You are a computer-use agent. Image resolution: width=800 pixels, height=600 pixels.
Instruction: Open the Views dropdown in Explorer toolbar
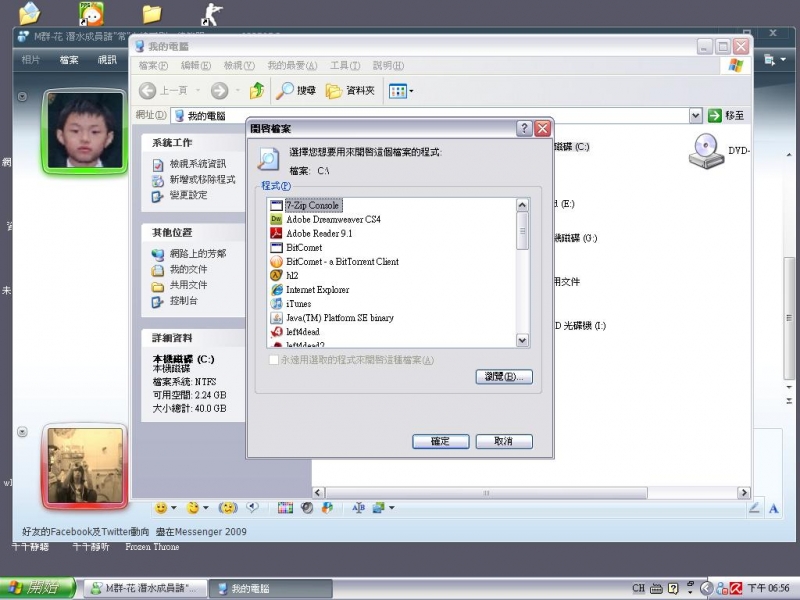click(x=401, y=91)
